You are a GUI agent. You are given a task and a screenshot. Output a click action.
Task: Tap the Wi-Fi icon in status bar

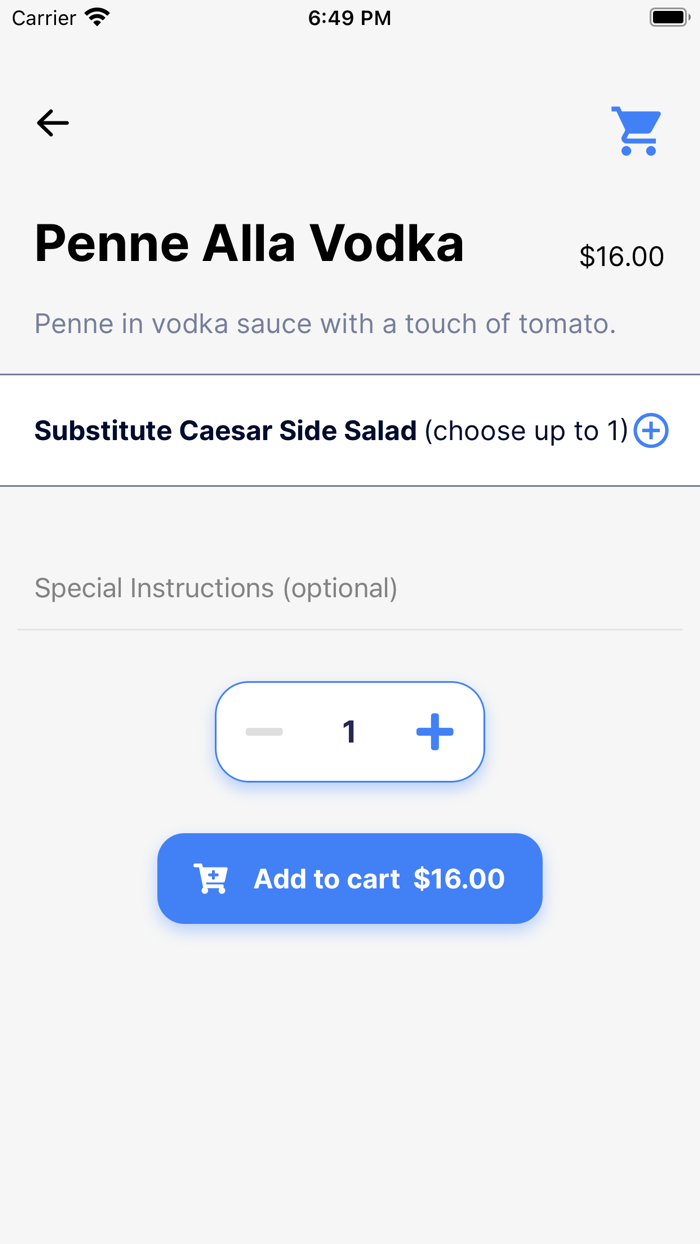click(97, 17)
